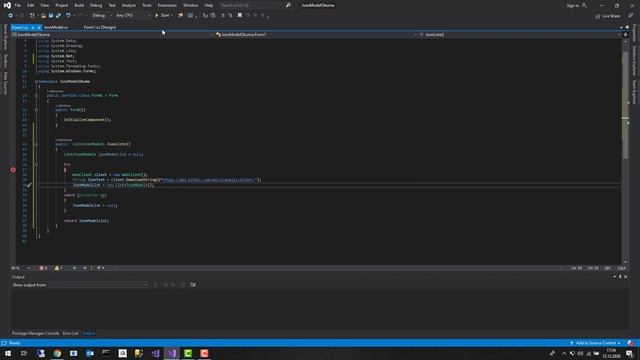
Task: Open the JsonModelOkuma project navigation dropdown
Action: click(113, 35)
